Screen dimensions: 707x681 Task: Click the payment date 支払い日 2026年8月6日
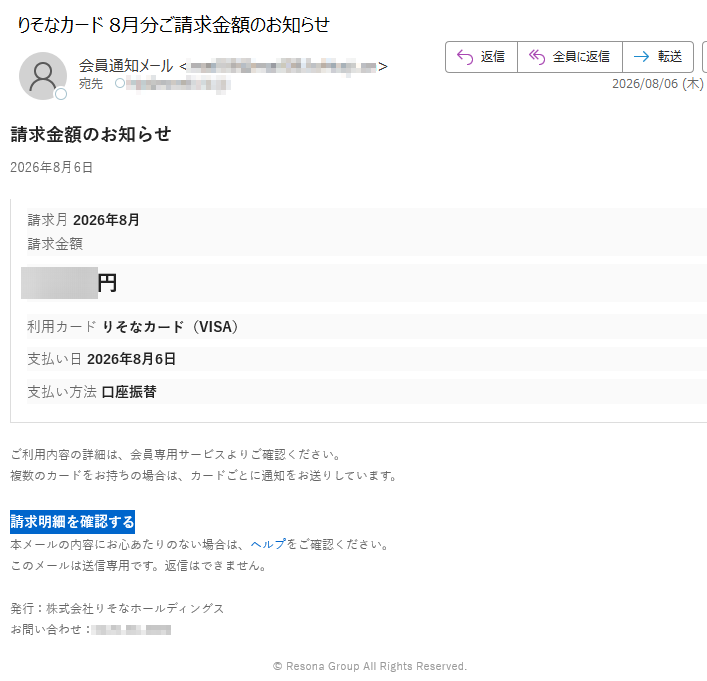tap(101, 359)
